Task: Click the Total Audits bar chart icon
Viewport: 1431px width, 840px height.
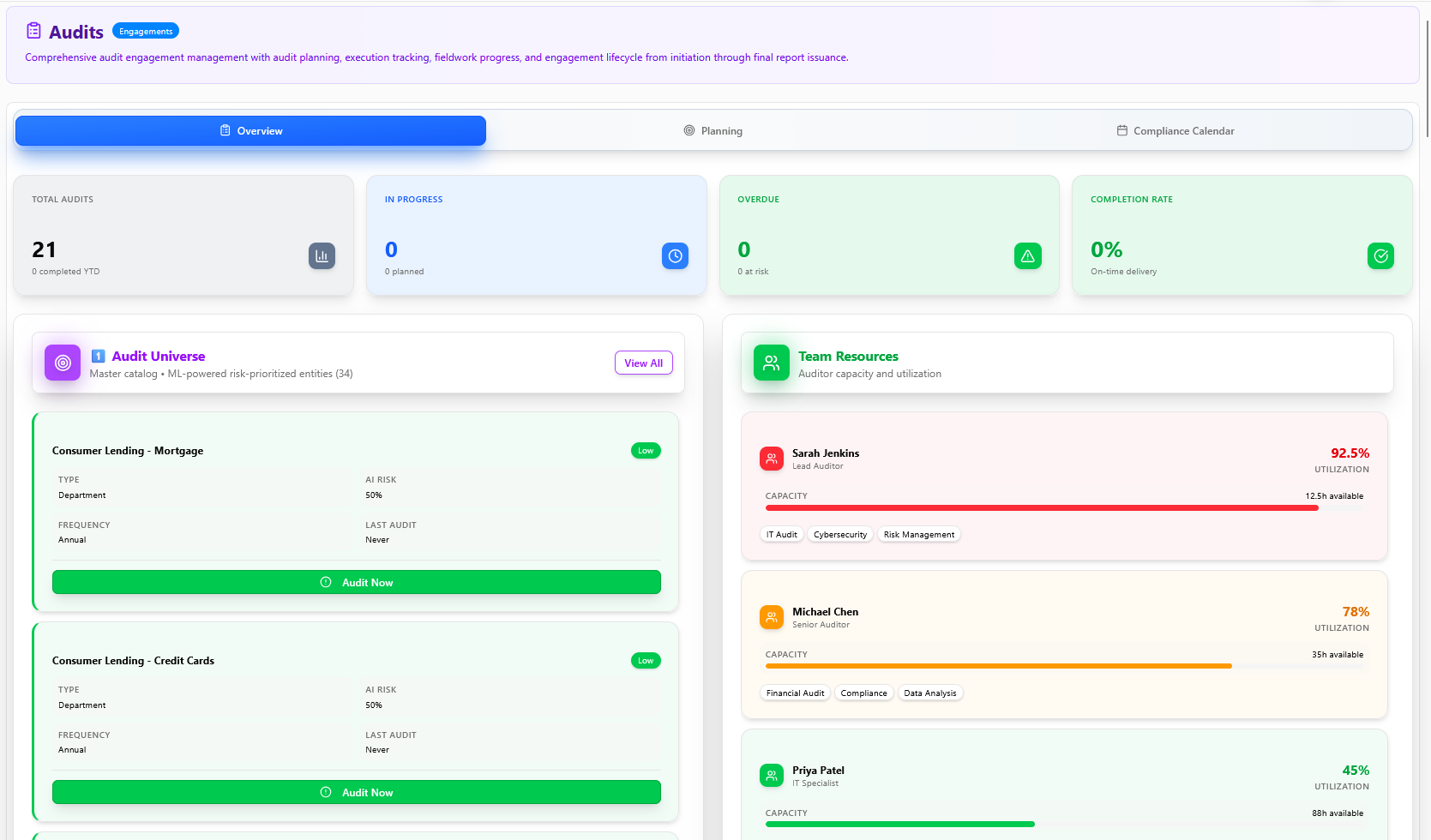Action: [x=322, y=255]
